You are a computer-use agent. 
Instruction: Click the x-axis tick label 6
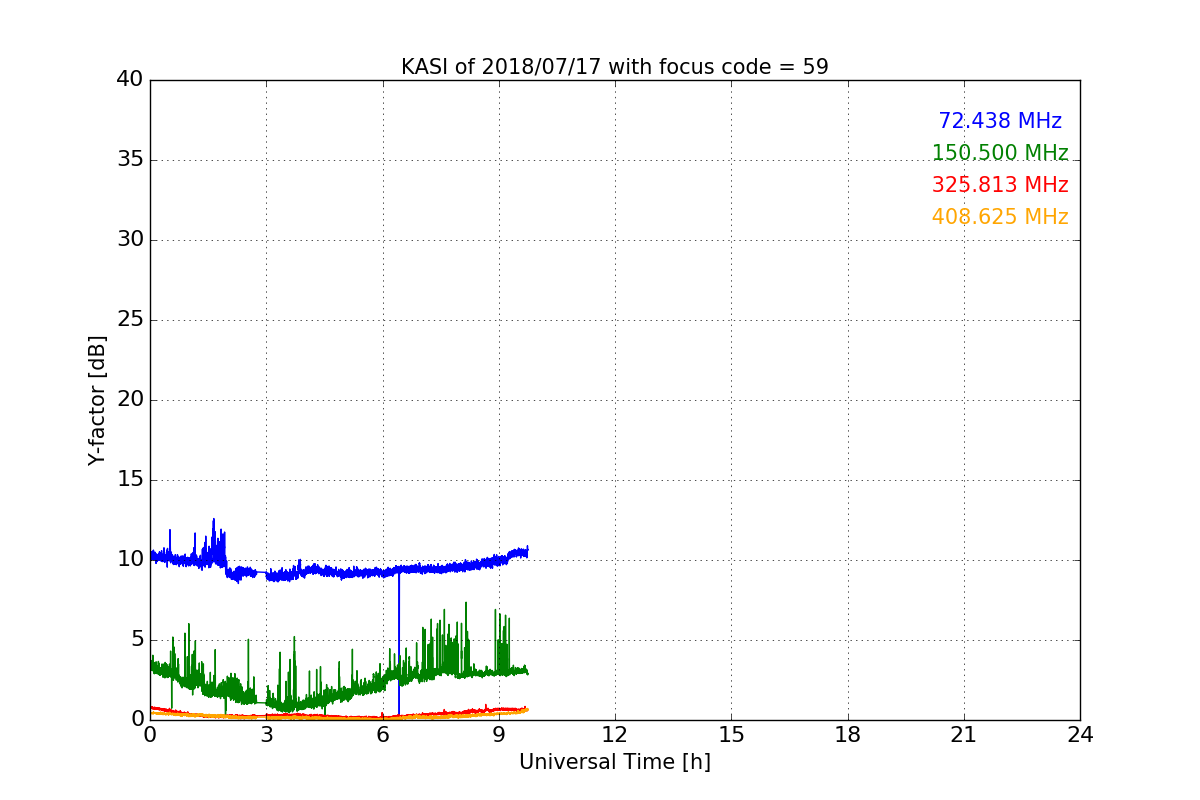pyautogui.click(x=382, y=735)
